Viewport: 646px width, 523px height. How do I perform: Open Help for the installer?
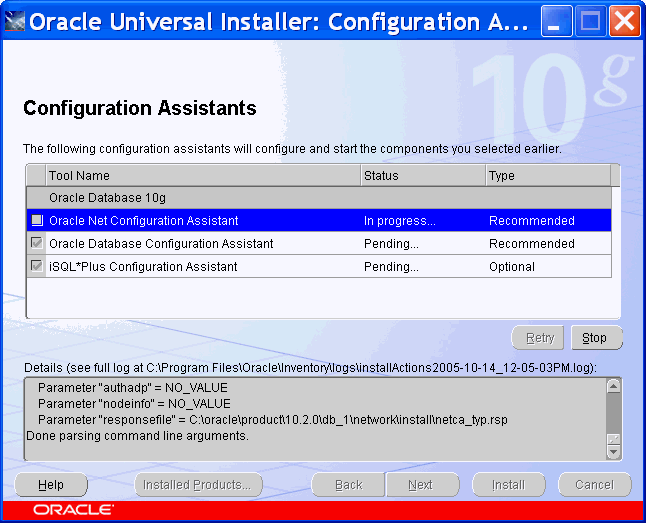click(51, 485)
